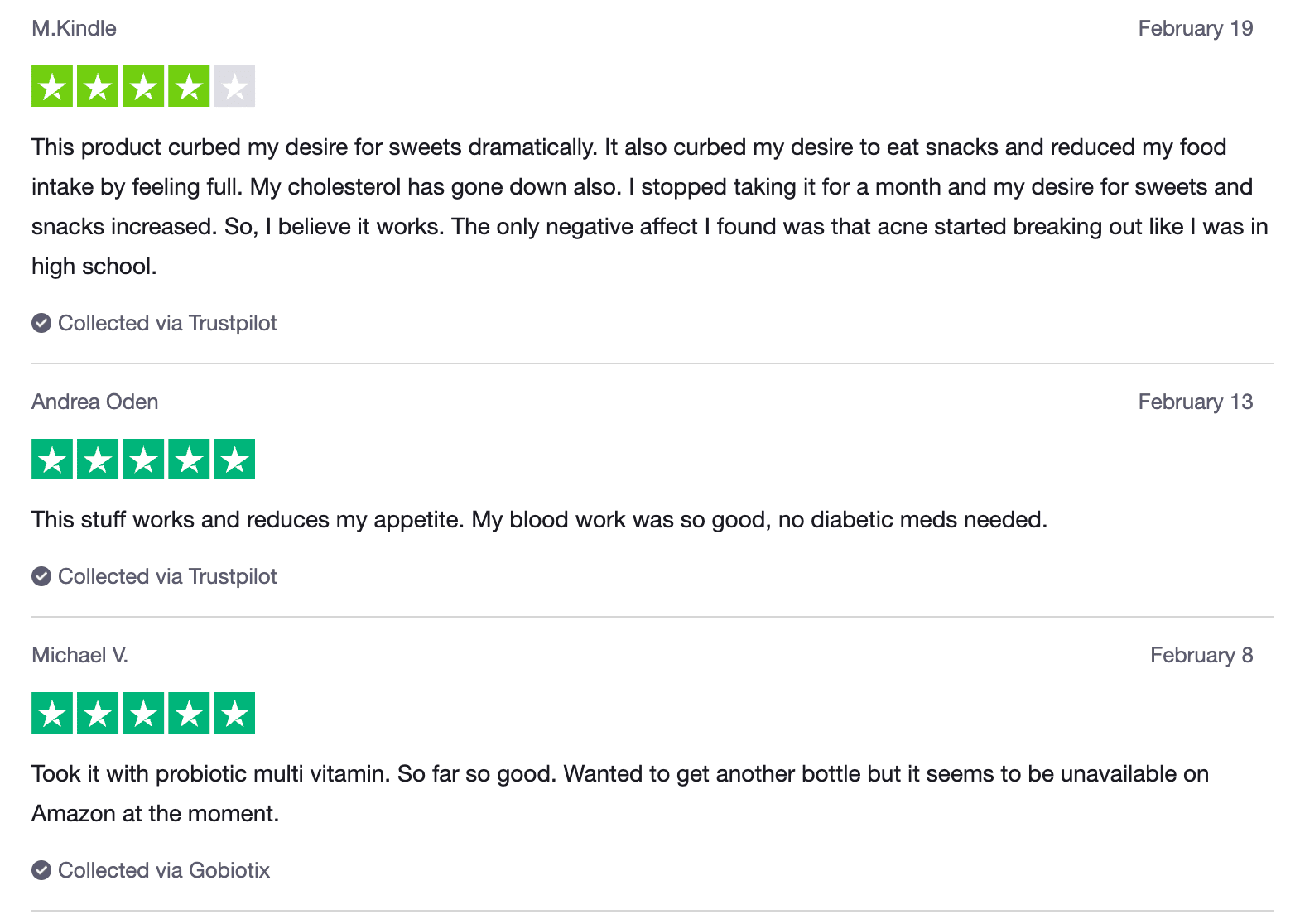Click the fifth star in Andrea Oden's rating
Screen dimensions: 1300x924
(x=234, y=460)
